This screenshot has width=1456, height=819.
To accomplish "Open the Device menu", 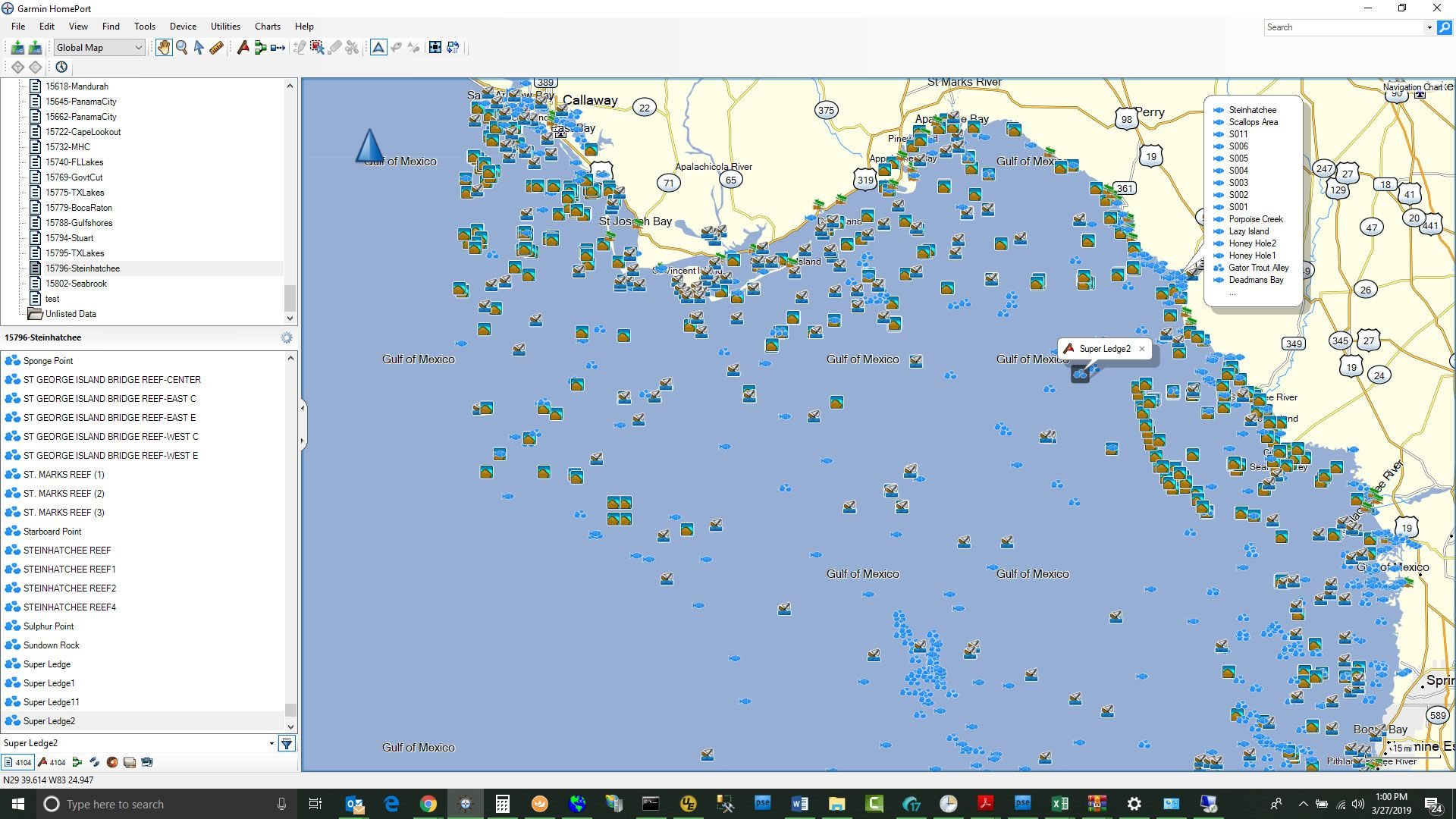I will [183, 26].
